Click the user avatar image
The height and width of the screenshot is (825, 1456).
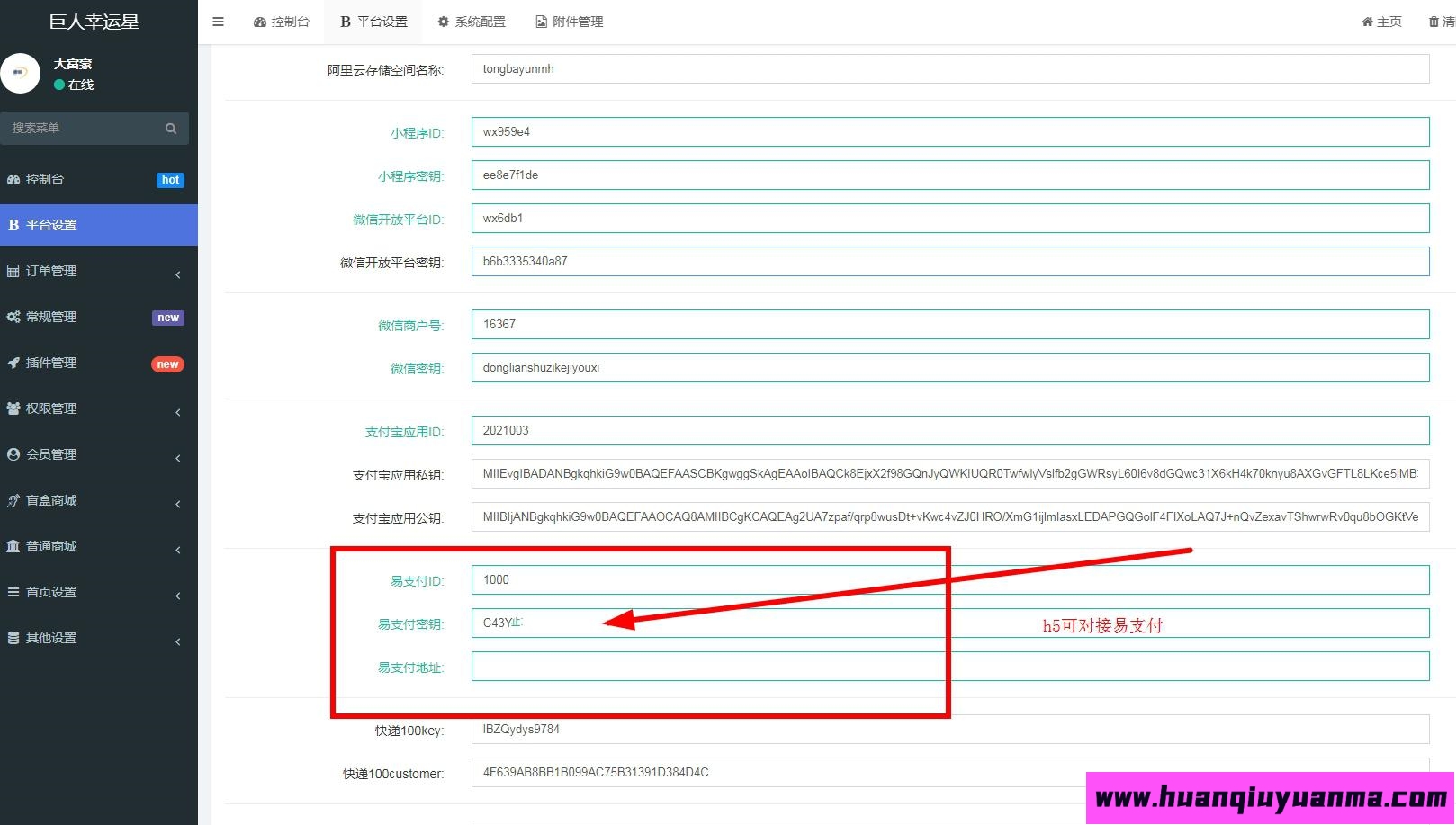coord(20,74)
